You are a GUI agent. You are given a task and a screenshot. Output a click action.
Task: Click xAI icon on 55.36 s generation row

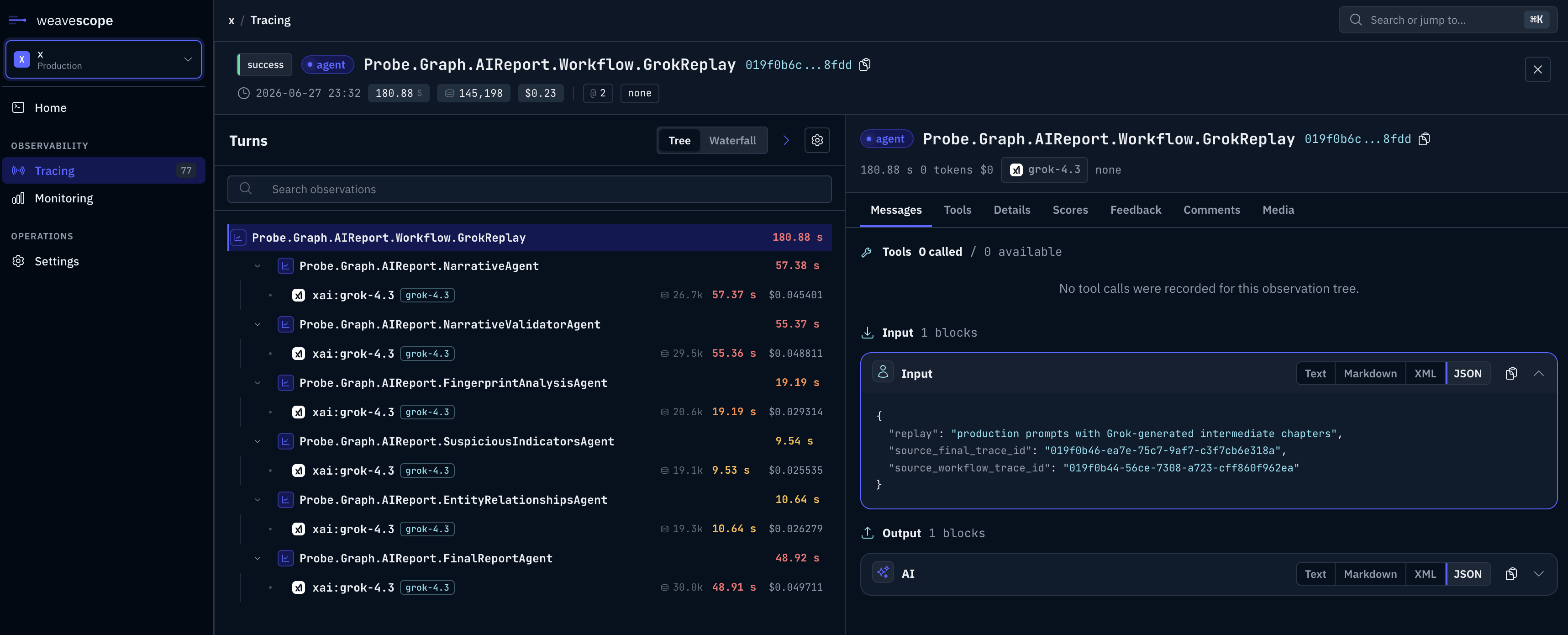(298, 354)
